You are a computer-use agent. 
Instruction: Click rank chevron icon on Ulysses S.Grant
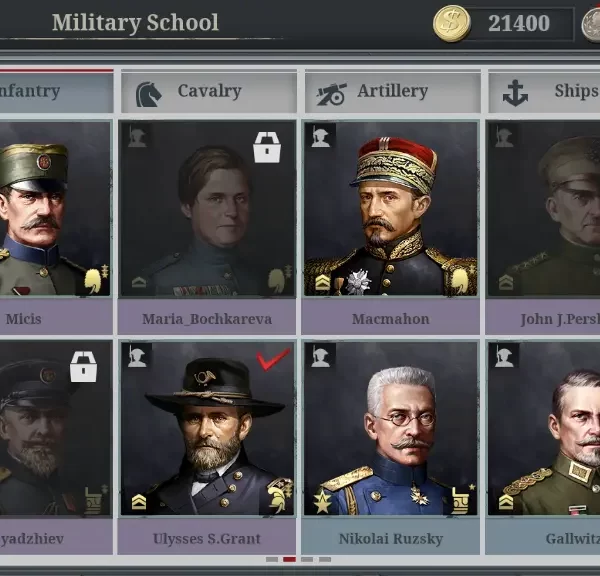tap(139, 501)
